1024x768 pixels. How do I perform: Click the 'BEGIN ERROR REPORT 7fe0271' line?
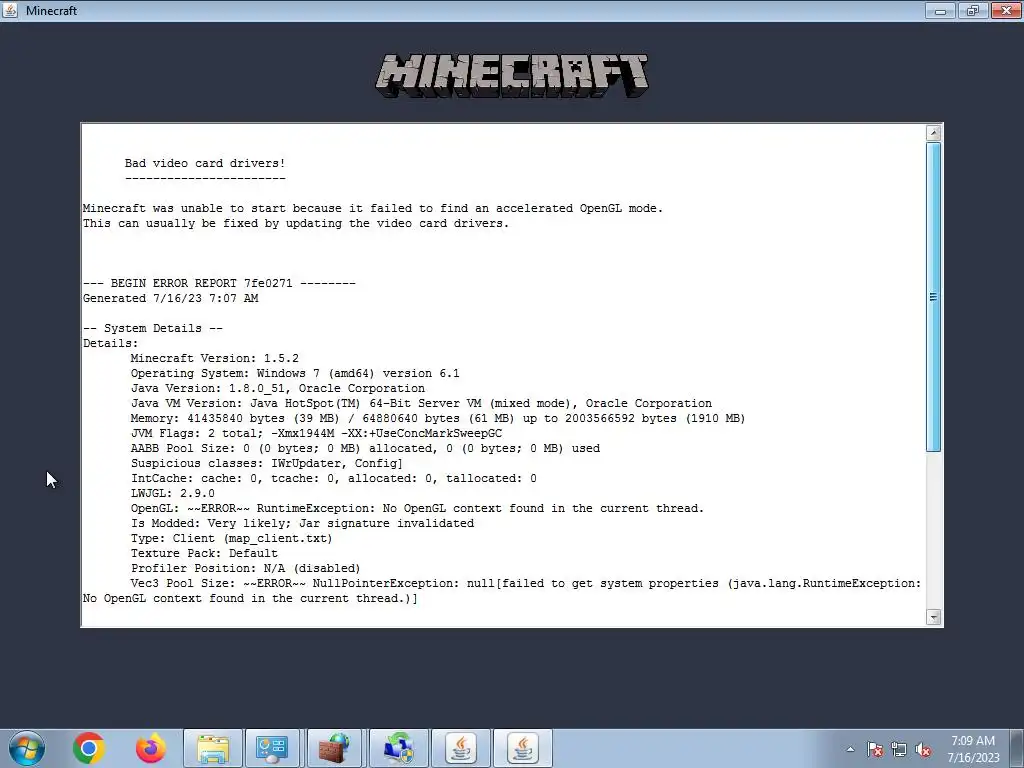(x=219, y=283)
